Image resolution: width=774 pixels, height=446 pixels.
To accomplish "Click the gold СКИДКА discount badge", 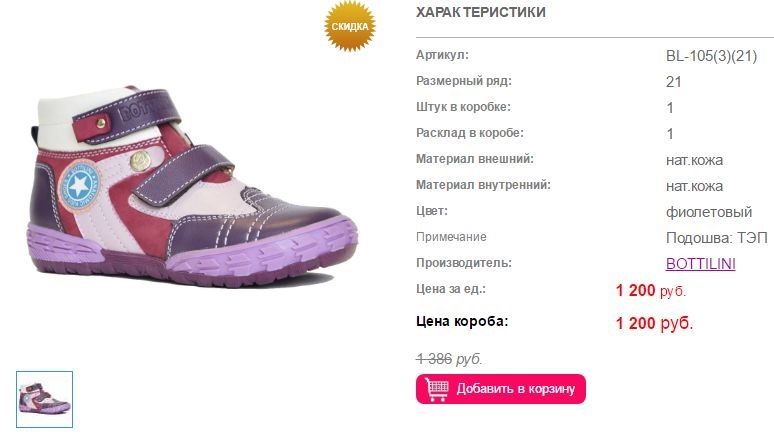I will click(349, 26).
